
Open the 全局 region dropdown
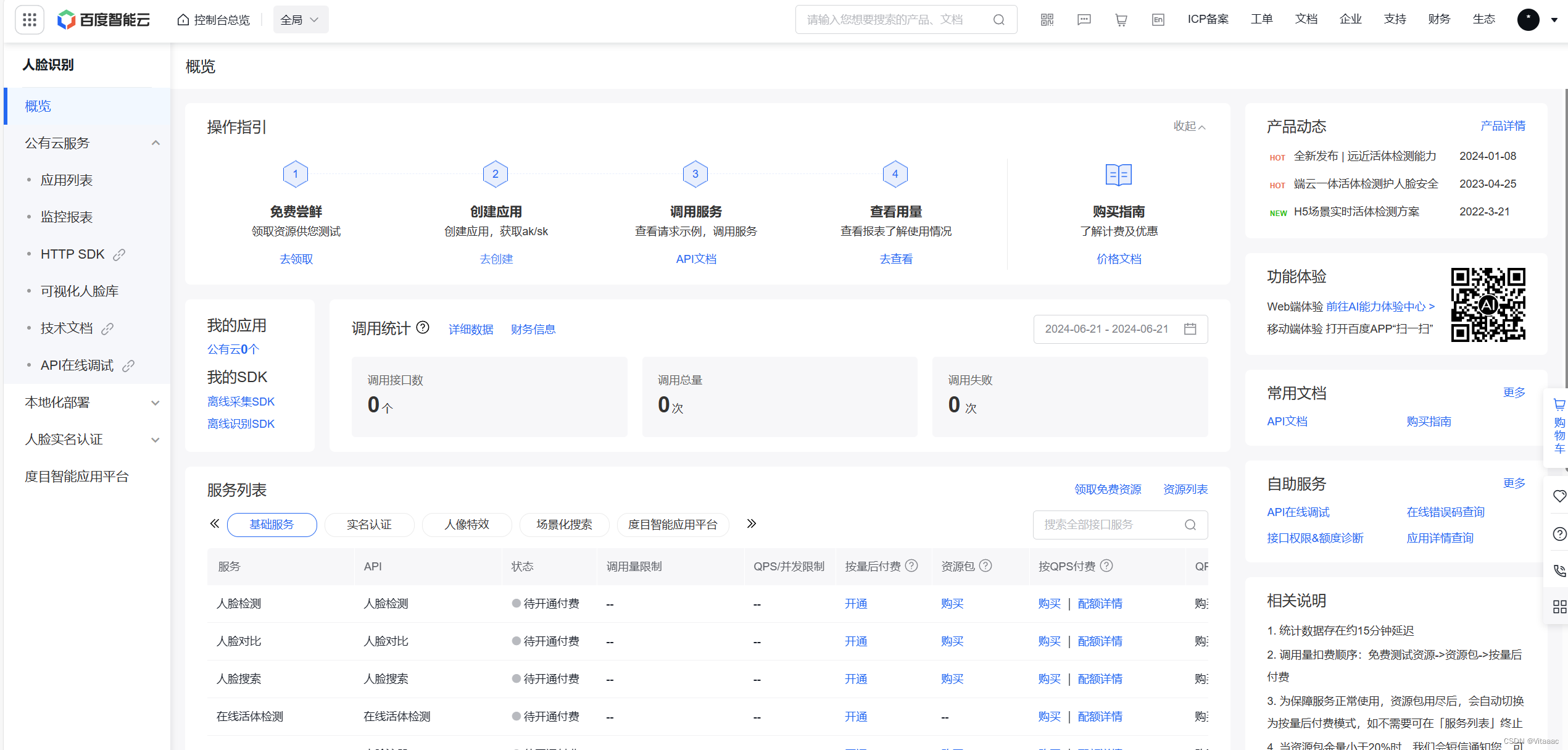click(x=301, y=20)
